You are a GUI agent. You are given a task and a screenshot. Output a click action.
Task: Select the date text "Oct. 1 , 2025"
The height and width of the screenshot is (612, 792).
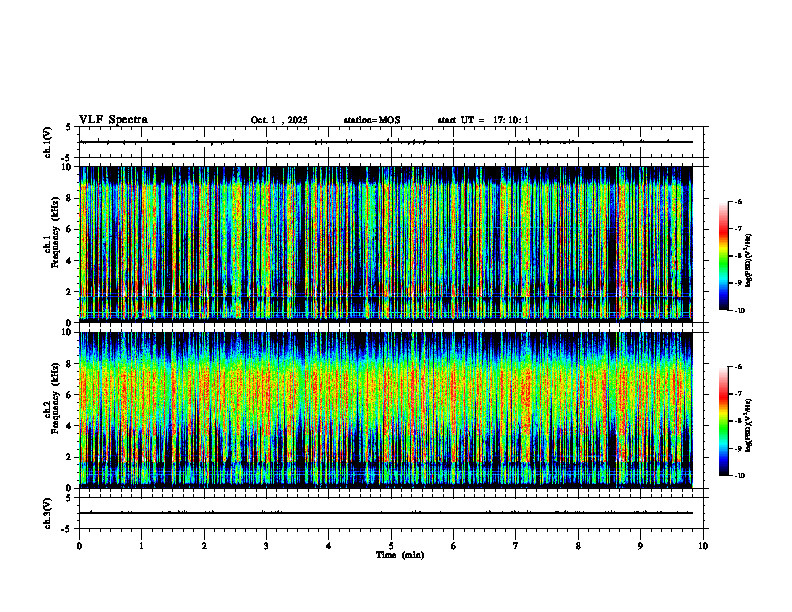tap(279, 120)
